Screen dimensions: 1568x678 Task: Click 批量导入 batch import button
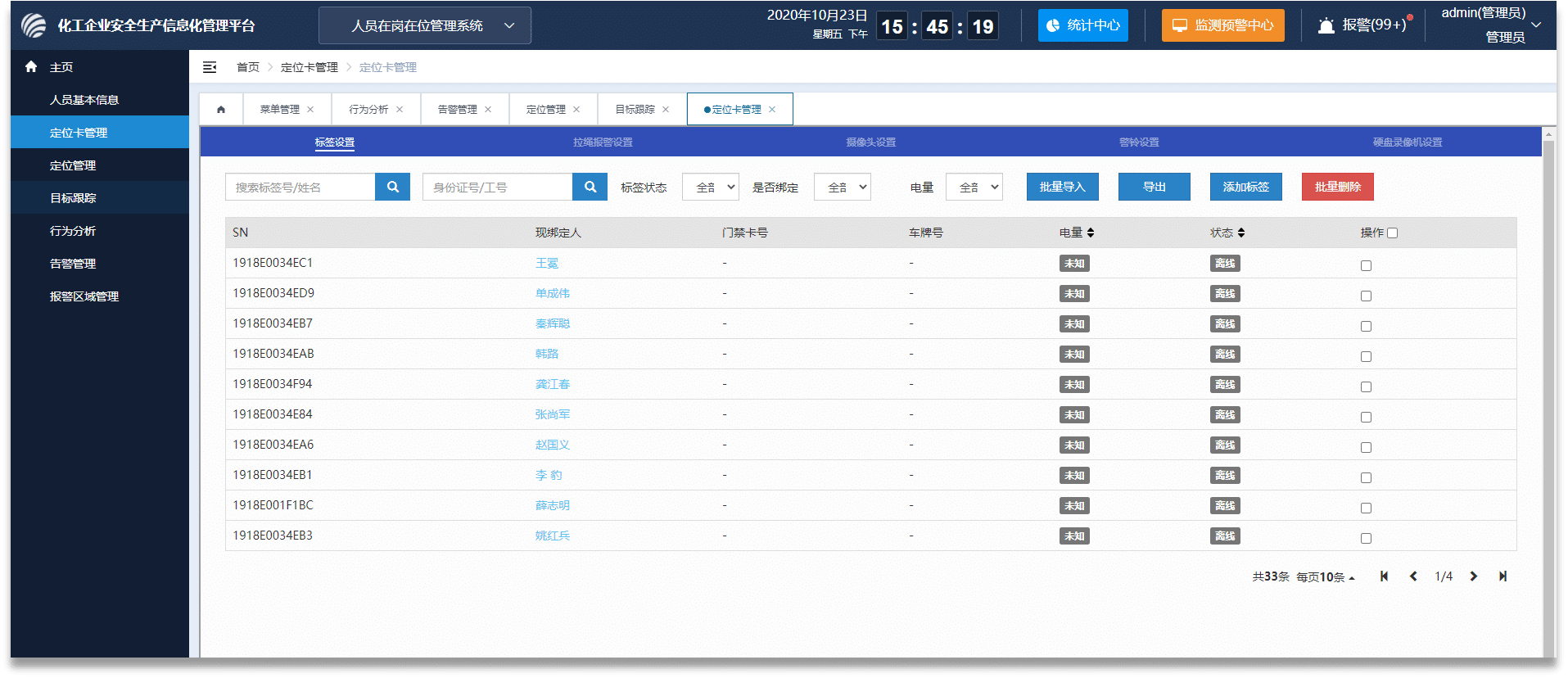(1063, 187)
